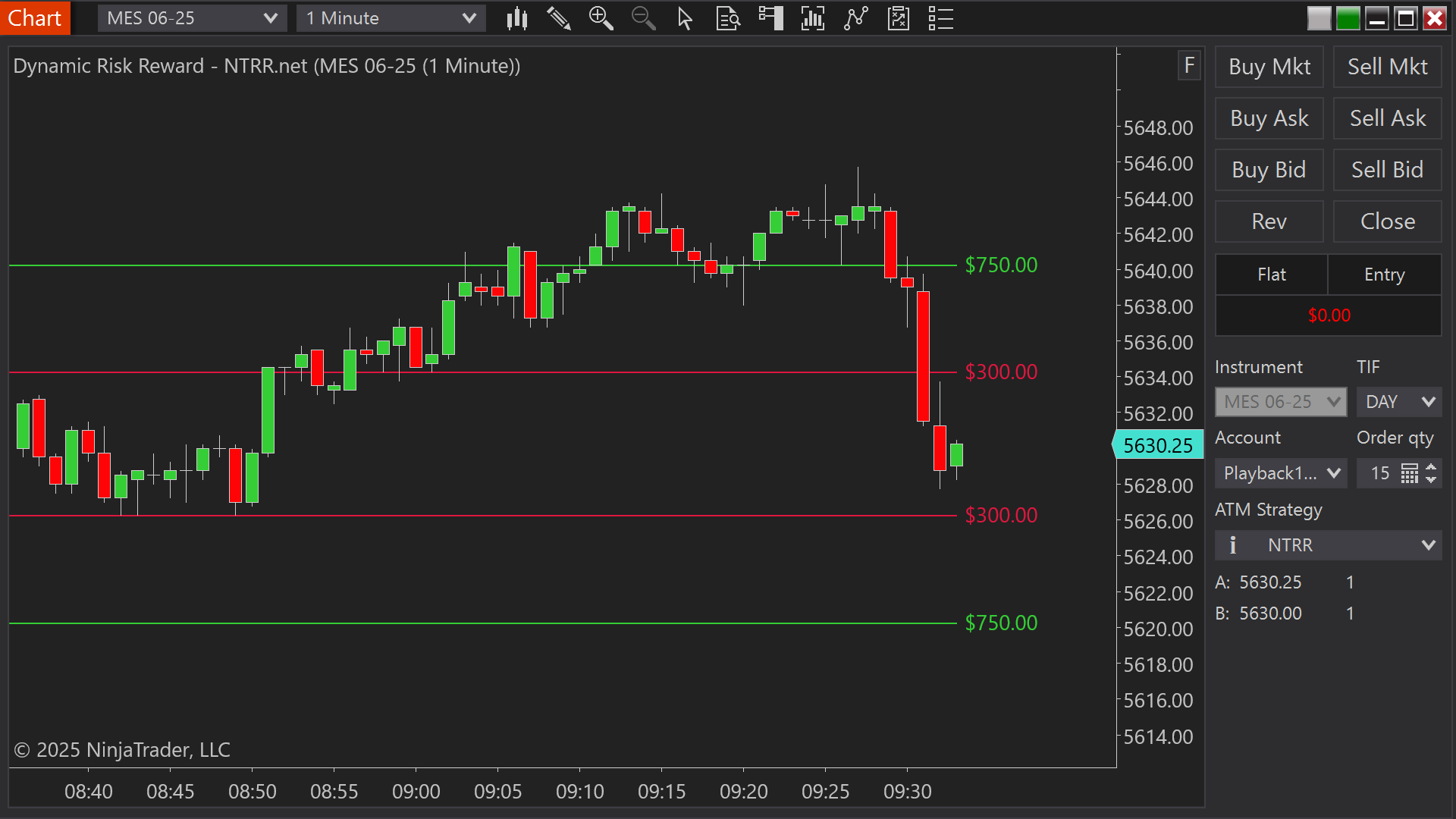Open the chart style selector icon

517,18
